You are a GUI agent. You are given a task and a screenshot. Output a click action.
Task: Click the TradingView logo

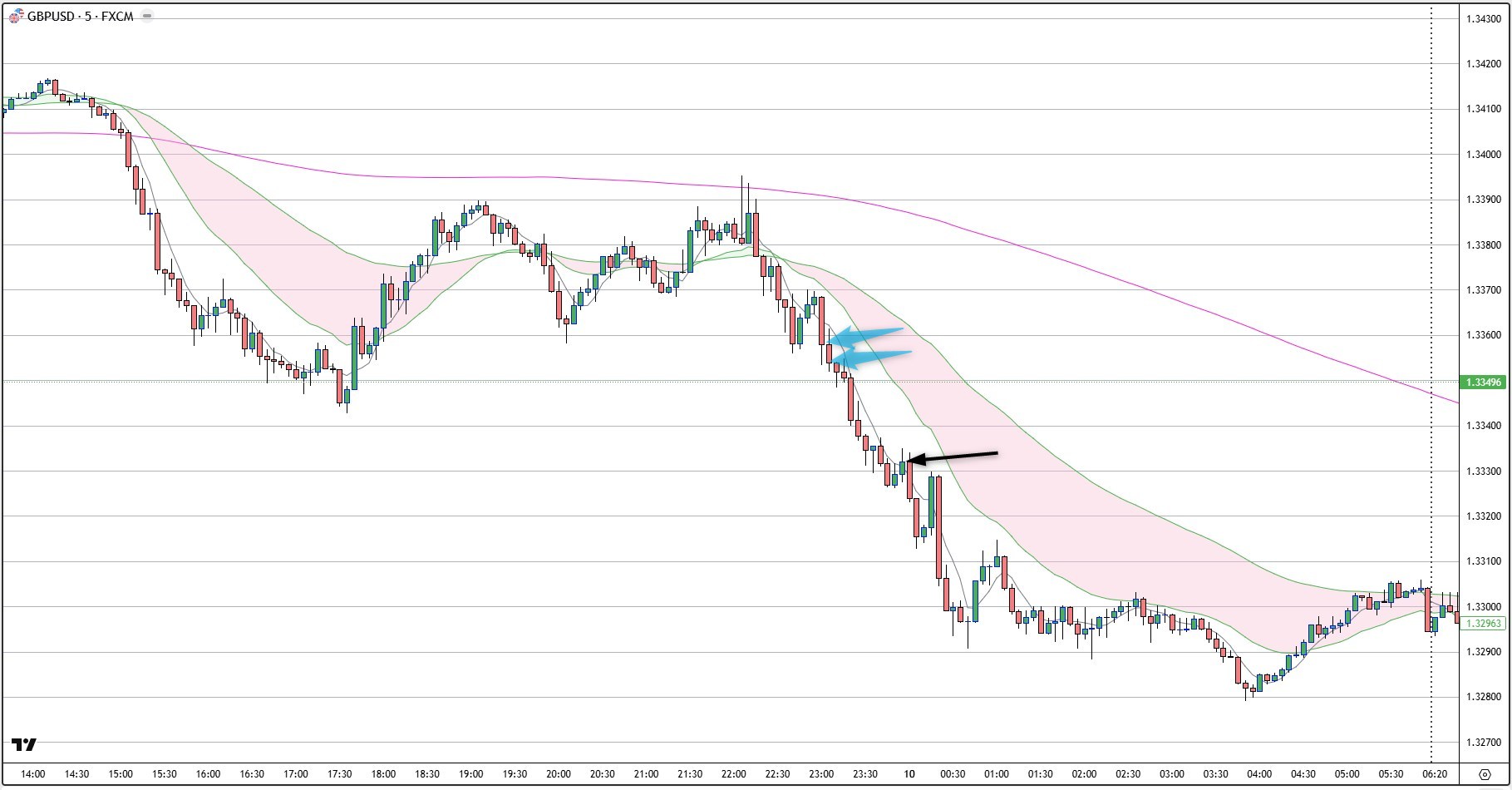point(24,744)
